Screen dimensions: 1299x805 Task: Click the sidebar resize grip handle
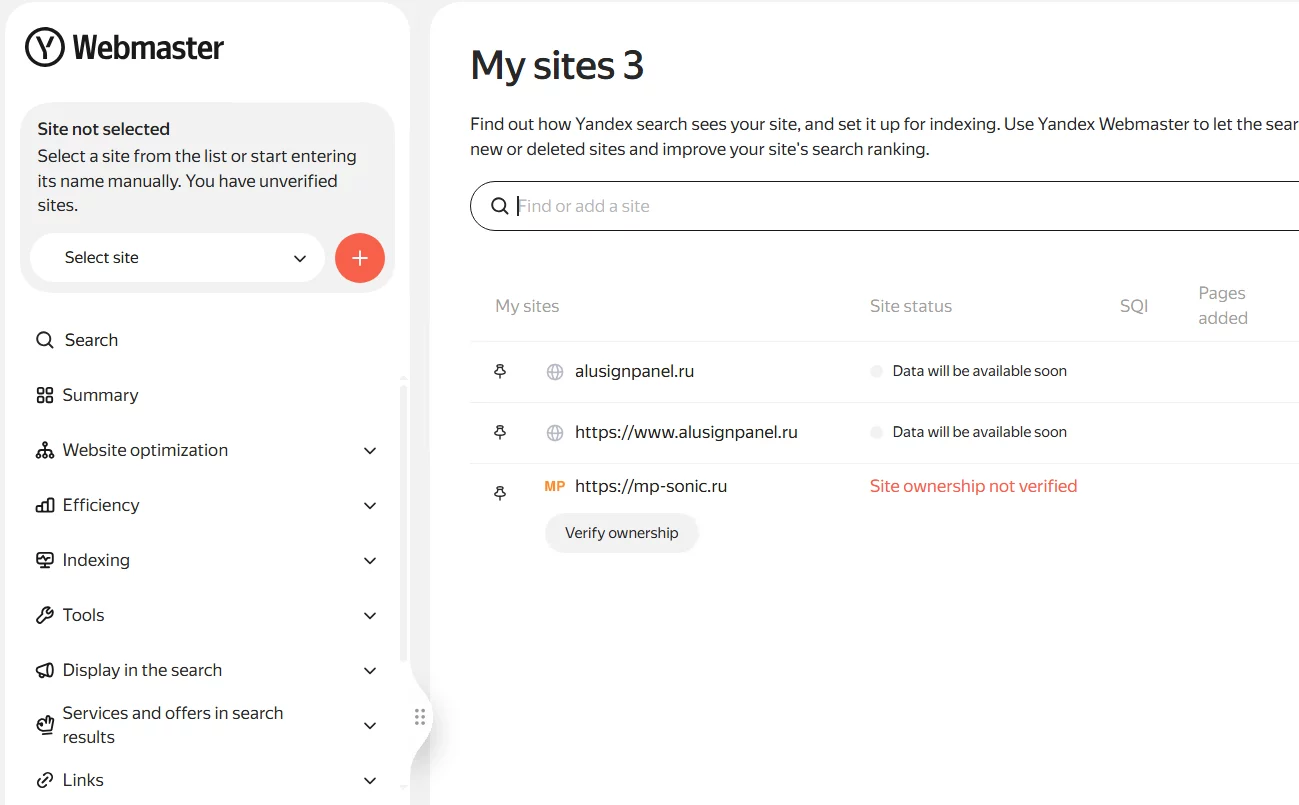pyautogui.click(x=420, y=716)
